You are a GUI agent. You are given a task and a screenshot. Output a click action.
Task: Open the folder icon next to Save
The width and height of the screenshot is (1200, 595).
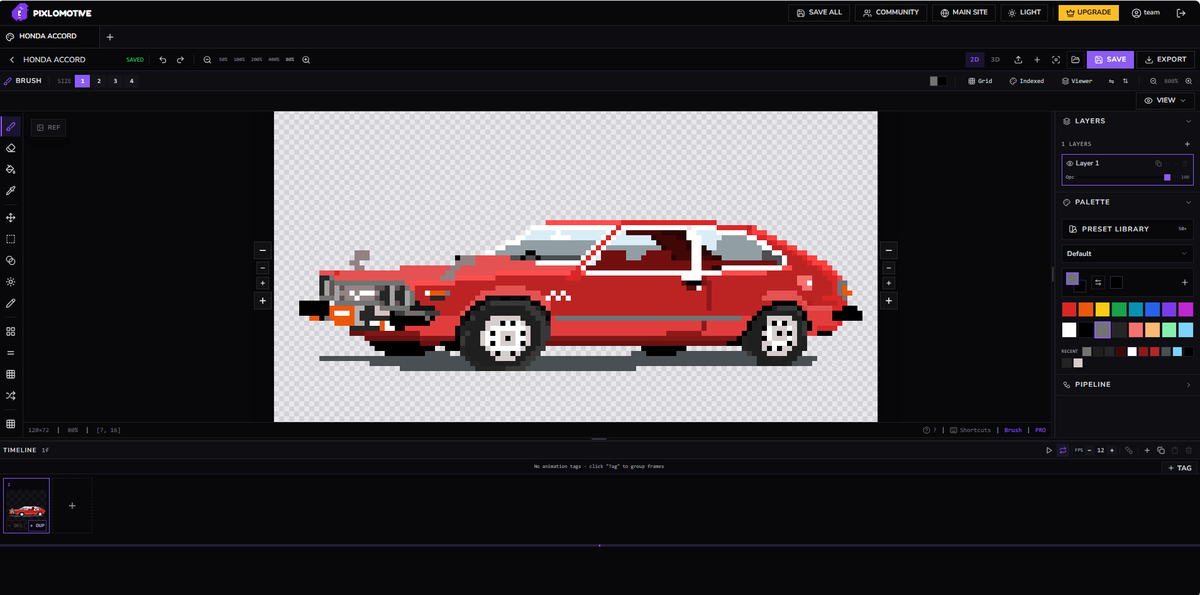pos(1074,60)
